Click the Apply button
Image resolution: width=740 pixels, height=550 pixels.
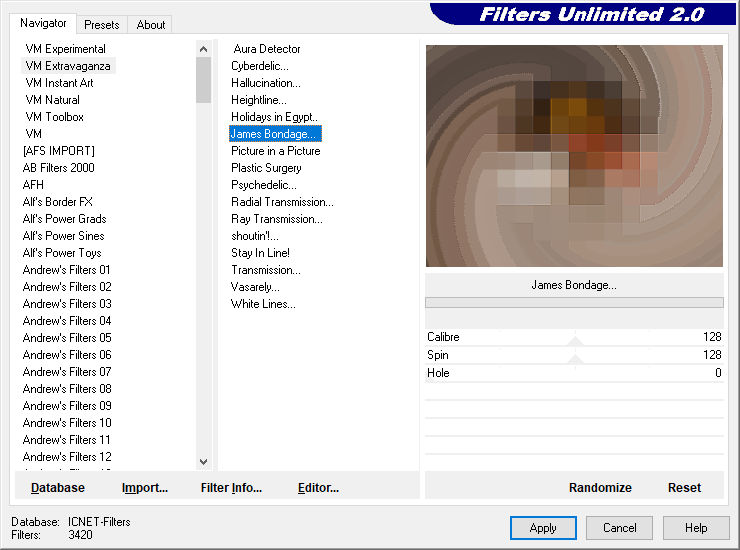[543, 528]
